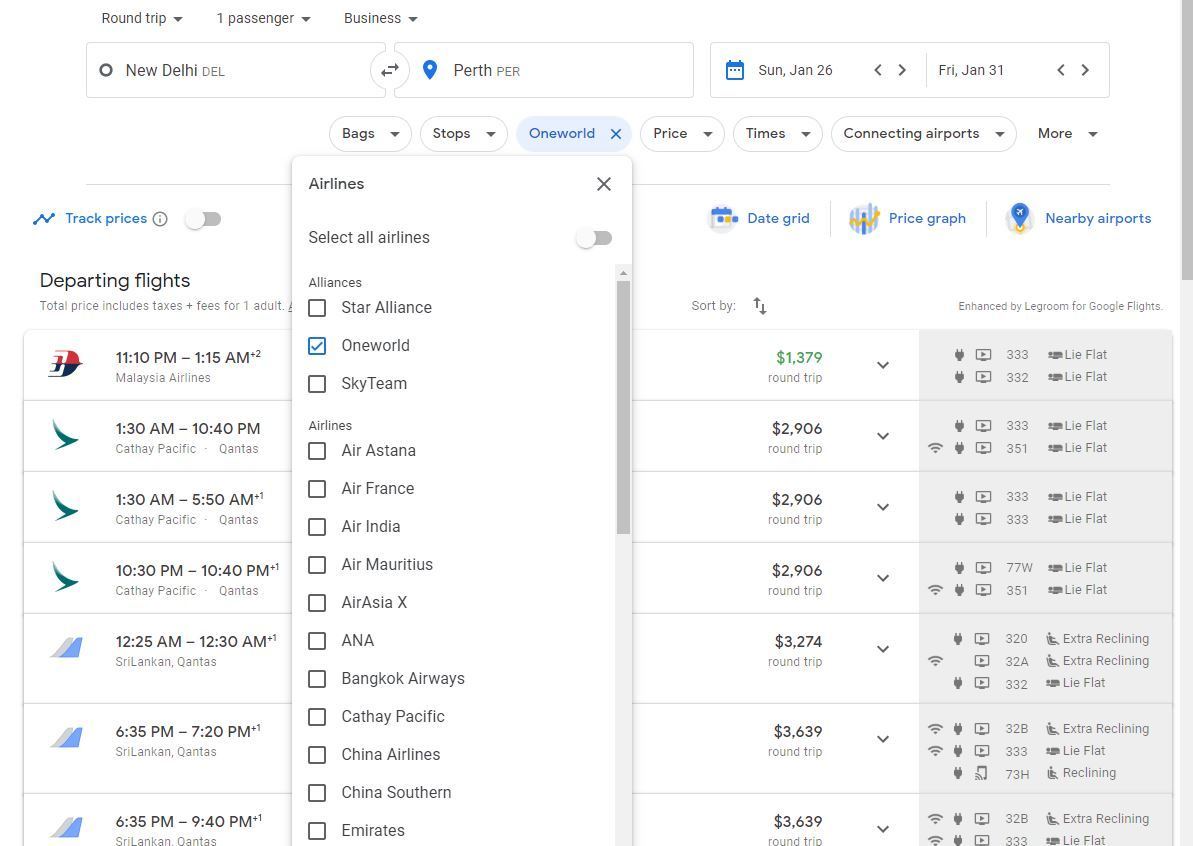Expand the 6:35 PM – 7:20 PM flight details
1193x846 pixels.
tap(883, 739)
